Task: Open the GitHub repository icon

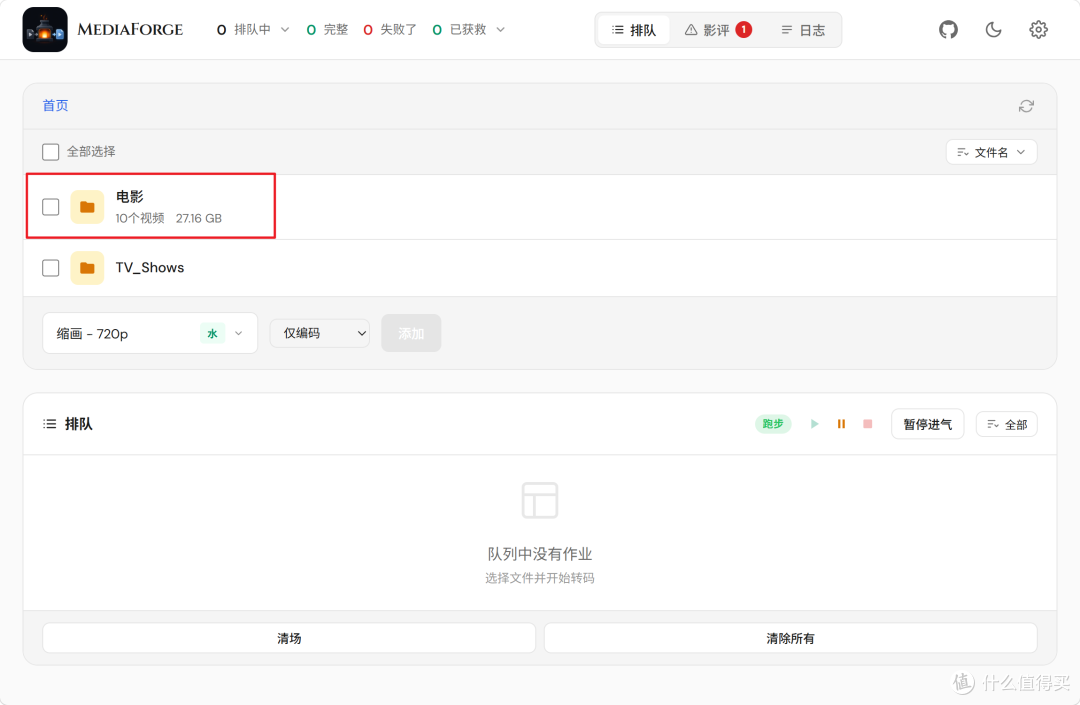Action: tap(948, 30)
